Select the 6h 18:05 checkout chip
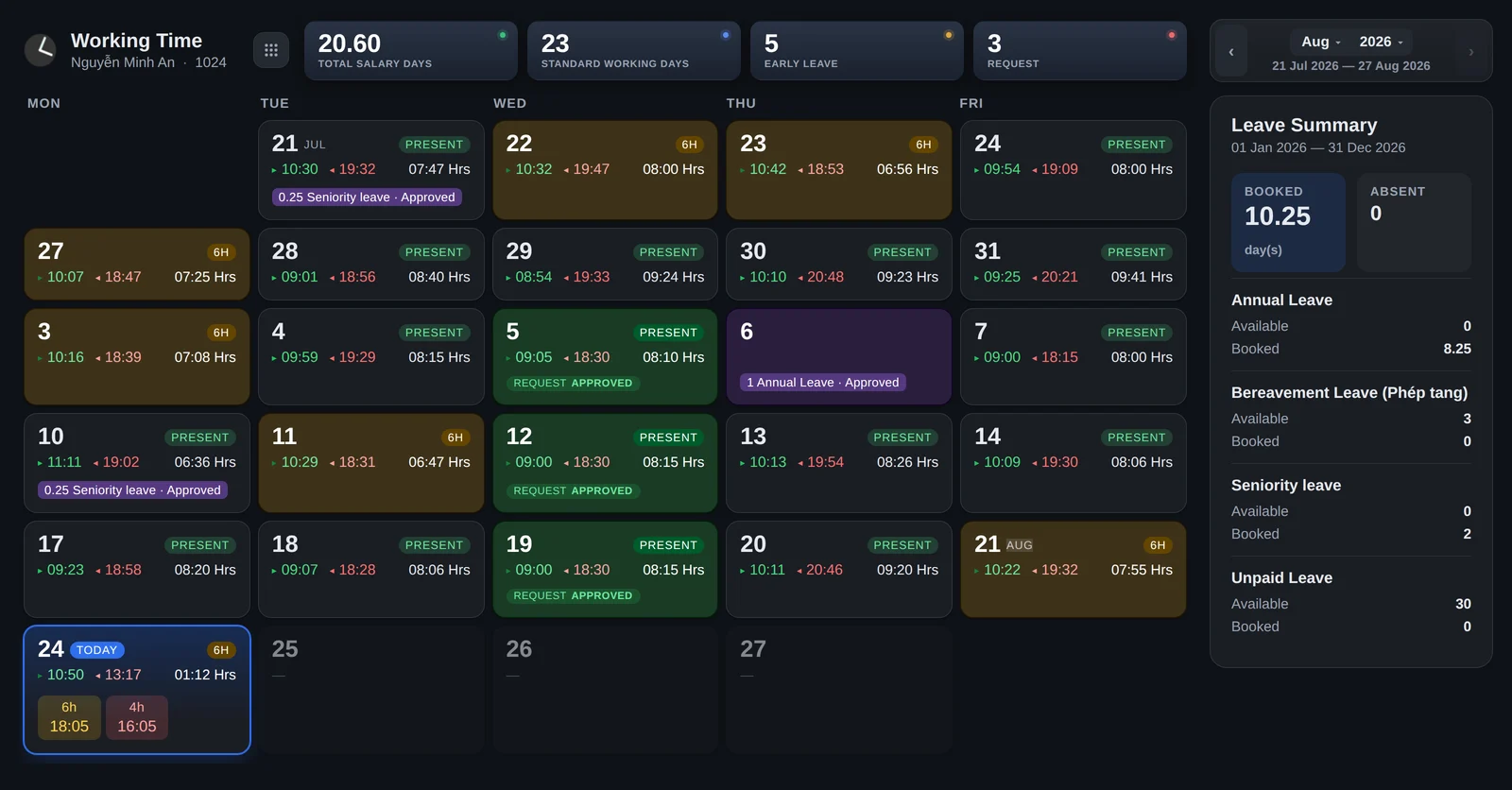This screenshot has height=790, width=1512. pos(69,717)
